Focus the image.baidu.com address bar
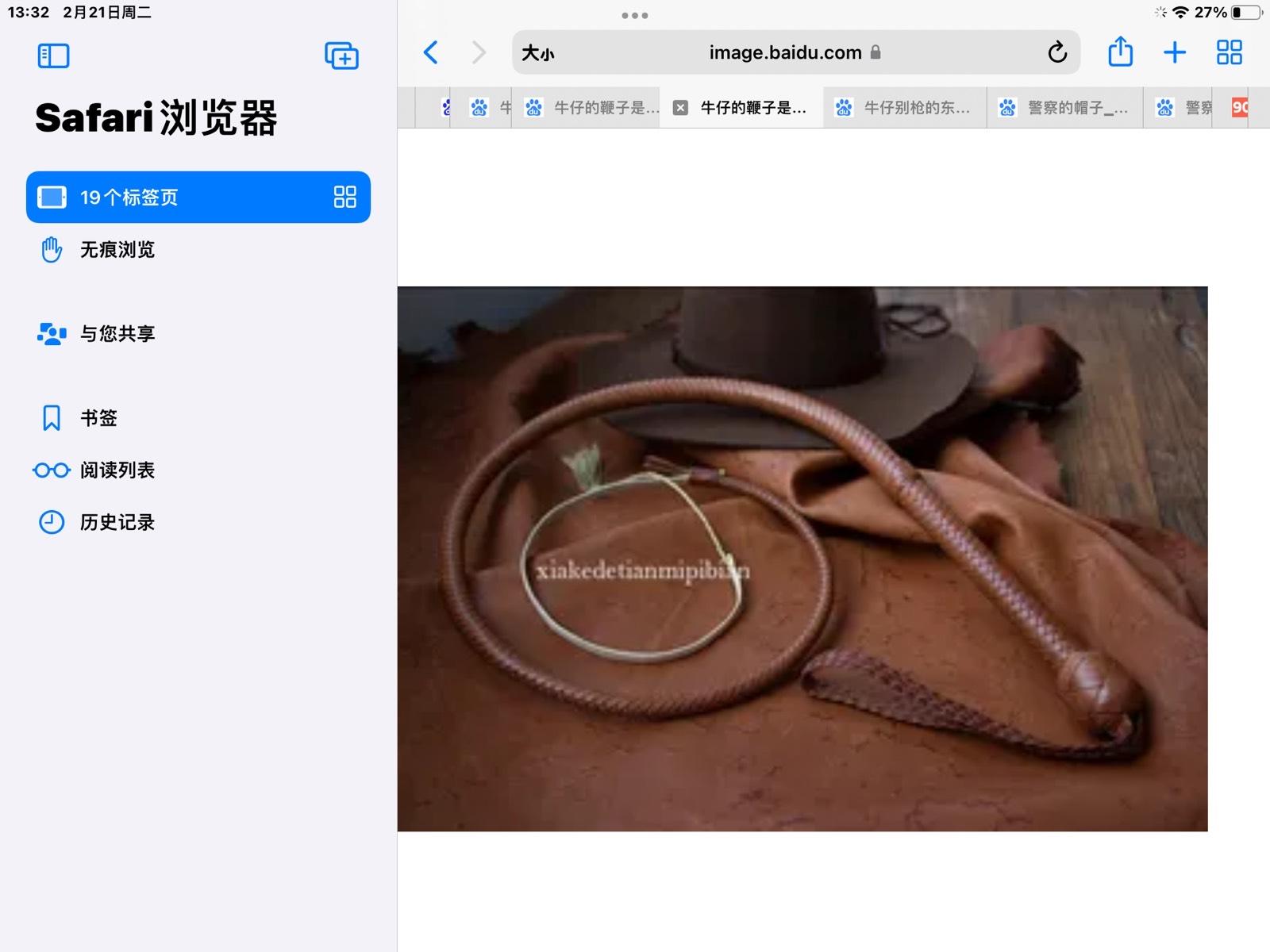Screen dimensions: 1270x952 point(796,52)
